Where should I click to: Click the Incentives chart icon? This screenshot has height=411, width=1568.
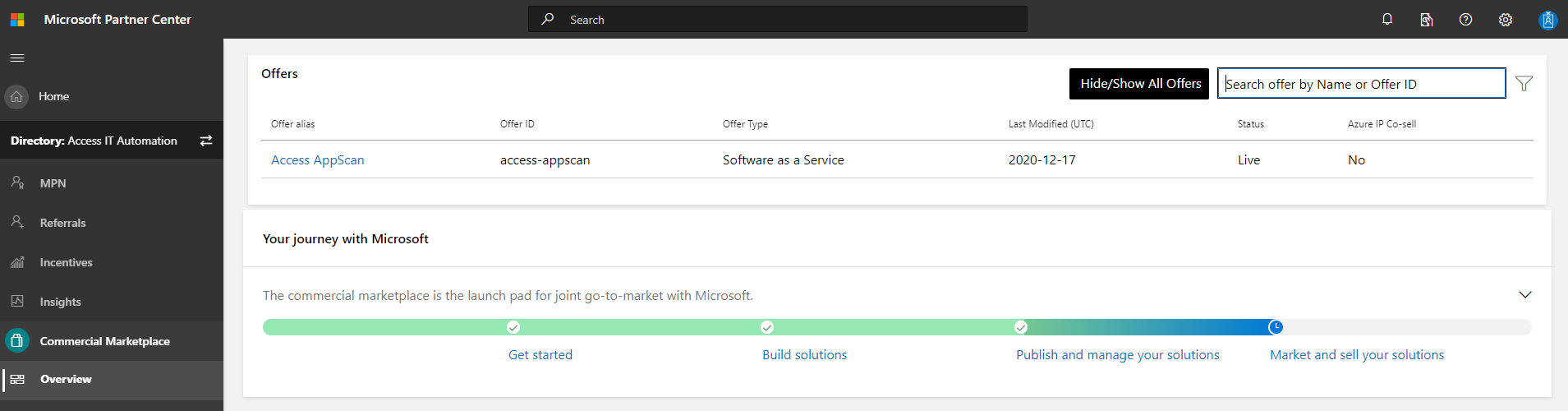(17, 262)
